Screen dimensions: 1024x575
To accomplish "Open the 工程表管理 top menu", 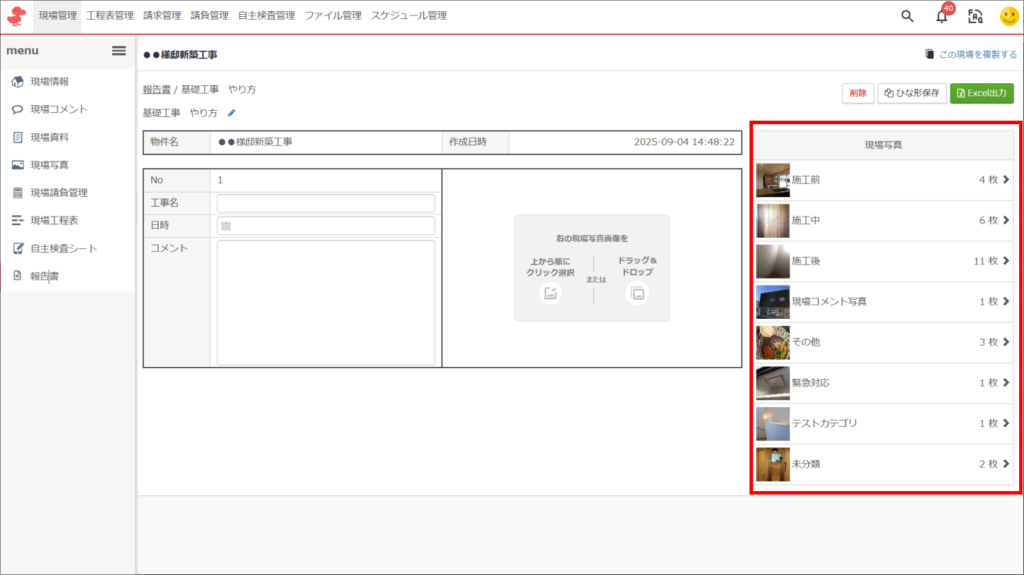I will coord(110,16).
